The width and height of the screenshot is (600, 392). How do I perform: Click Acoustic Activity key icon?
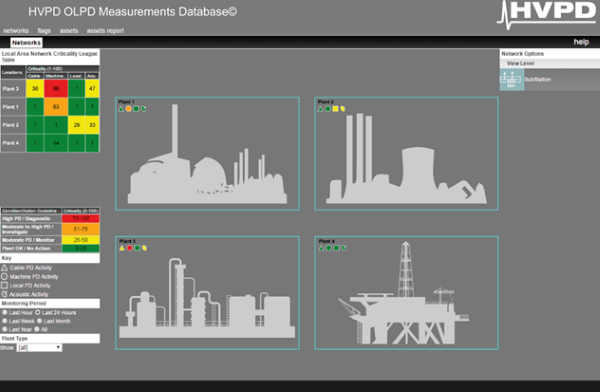[x=5, y=294]
